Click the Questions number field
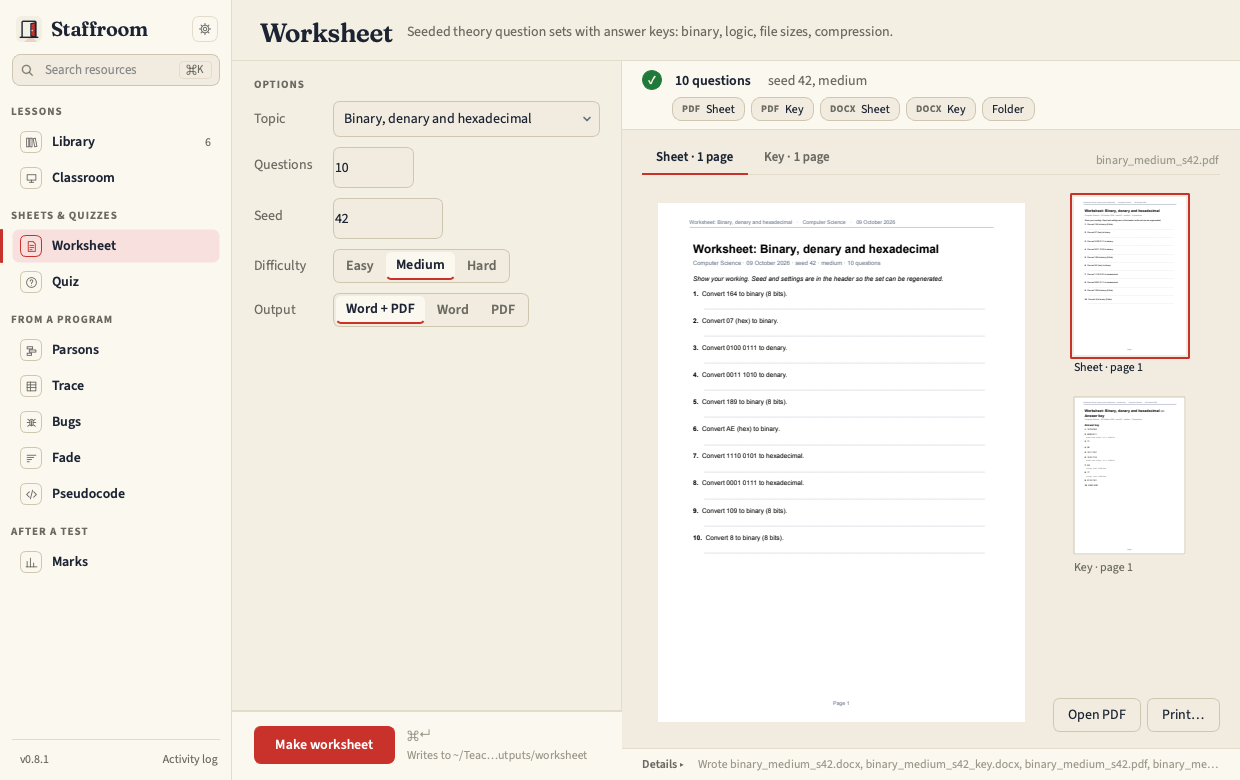1240x780 pixels. (x=373, y=167)
